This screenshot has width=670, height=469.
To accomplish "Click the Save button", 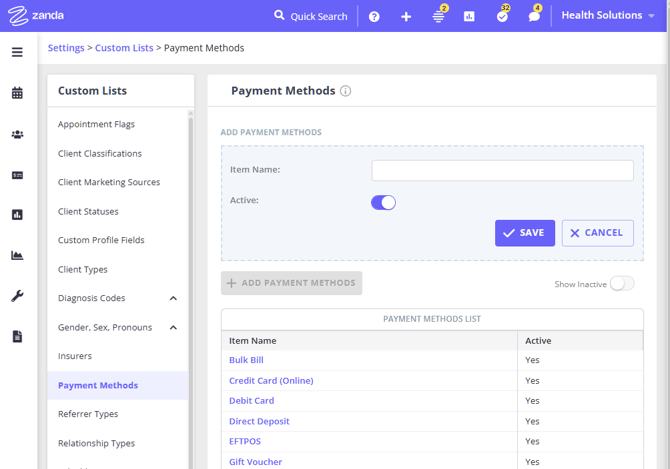I will pyautogui.click(x=524, y=233).
